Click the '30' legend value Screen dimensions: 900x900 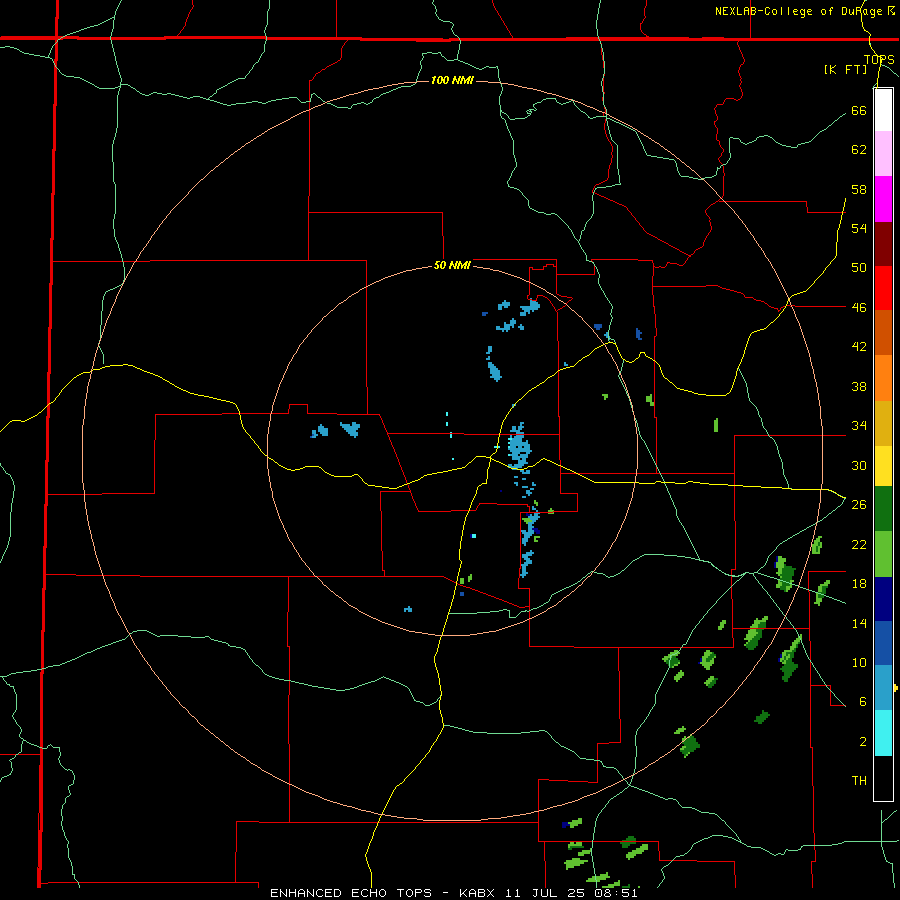[x=859, y=465]
